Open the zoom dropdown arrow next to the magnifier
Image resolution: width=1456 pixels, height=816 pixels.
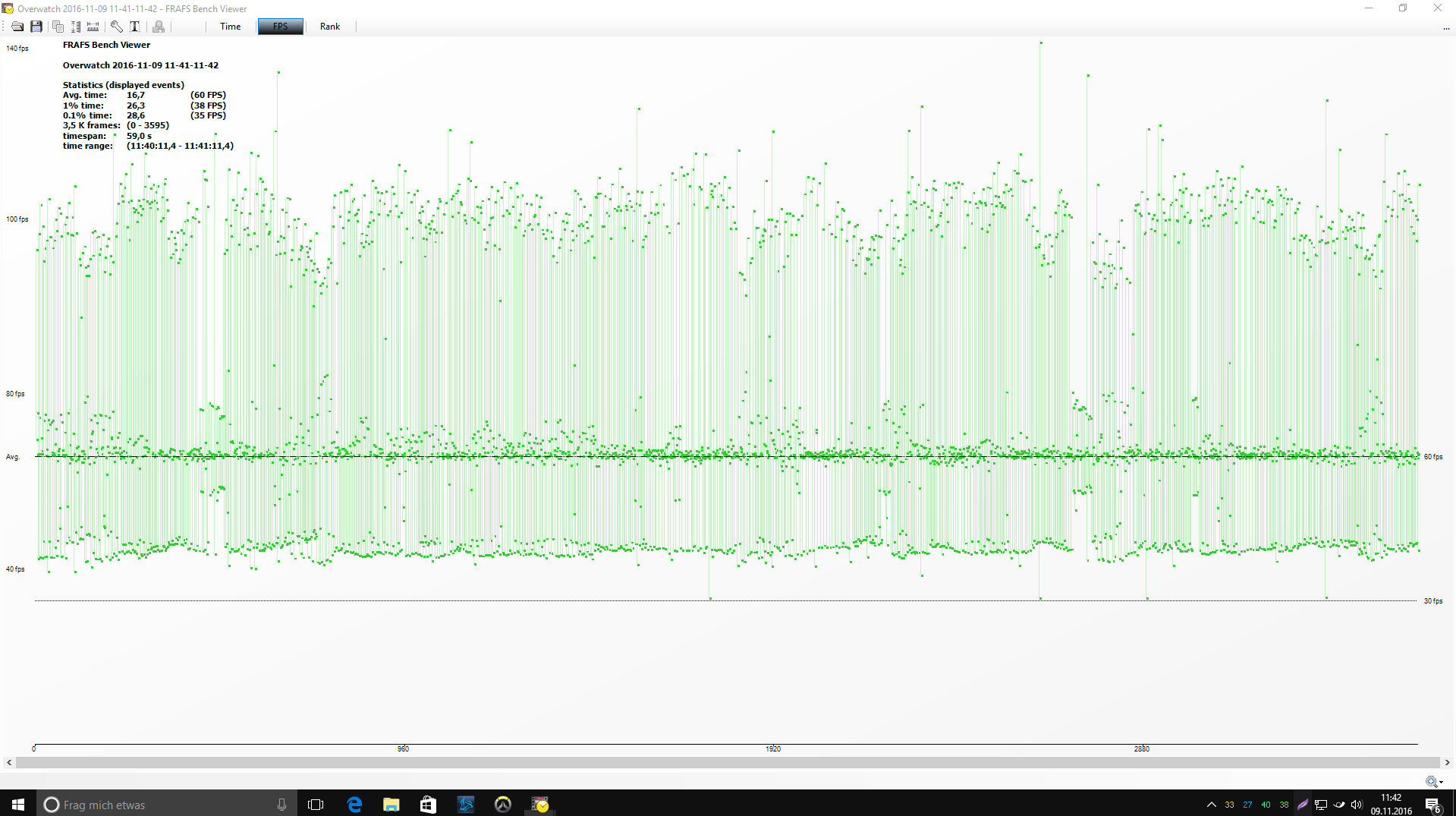tap(1441, 782)
